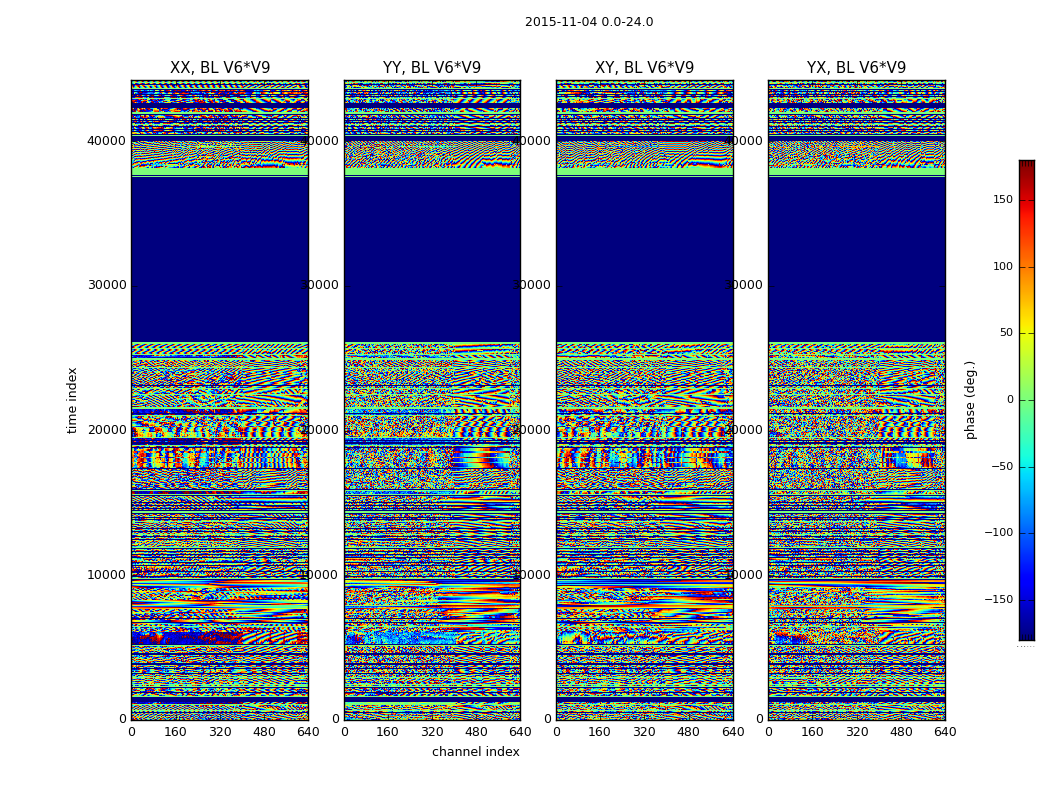Select the YY, BL V6*V9 subplot title
Image resolution: width=1050 pixels, height=800 pixels.
[x=432, y=68]
